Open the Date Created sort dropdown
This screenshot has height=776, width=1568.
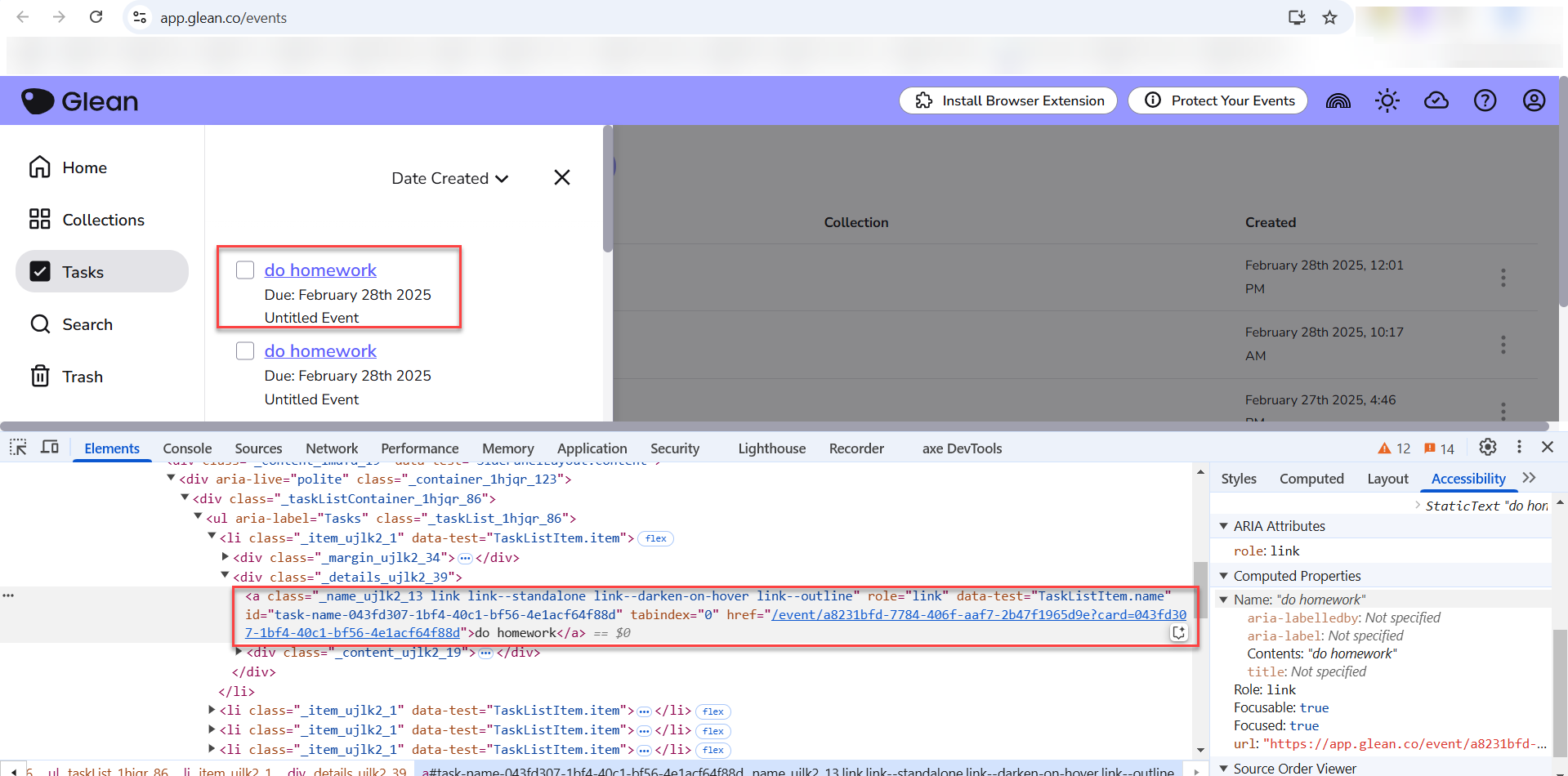(x=449, y=178)
